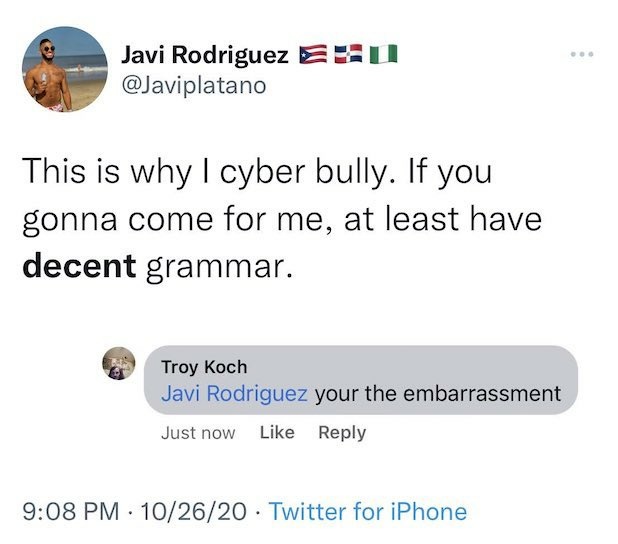Image resolution: width=618 pixels, height=544 pixels.
Task: Open the @Javiplatano handle
Action: 194,85
